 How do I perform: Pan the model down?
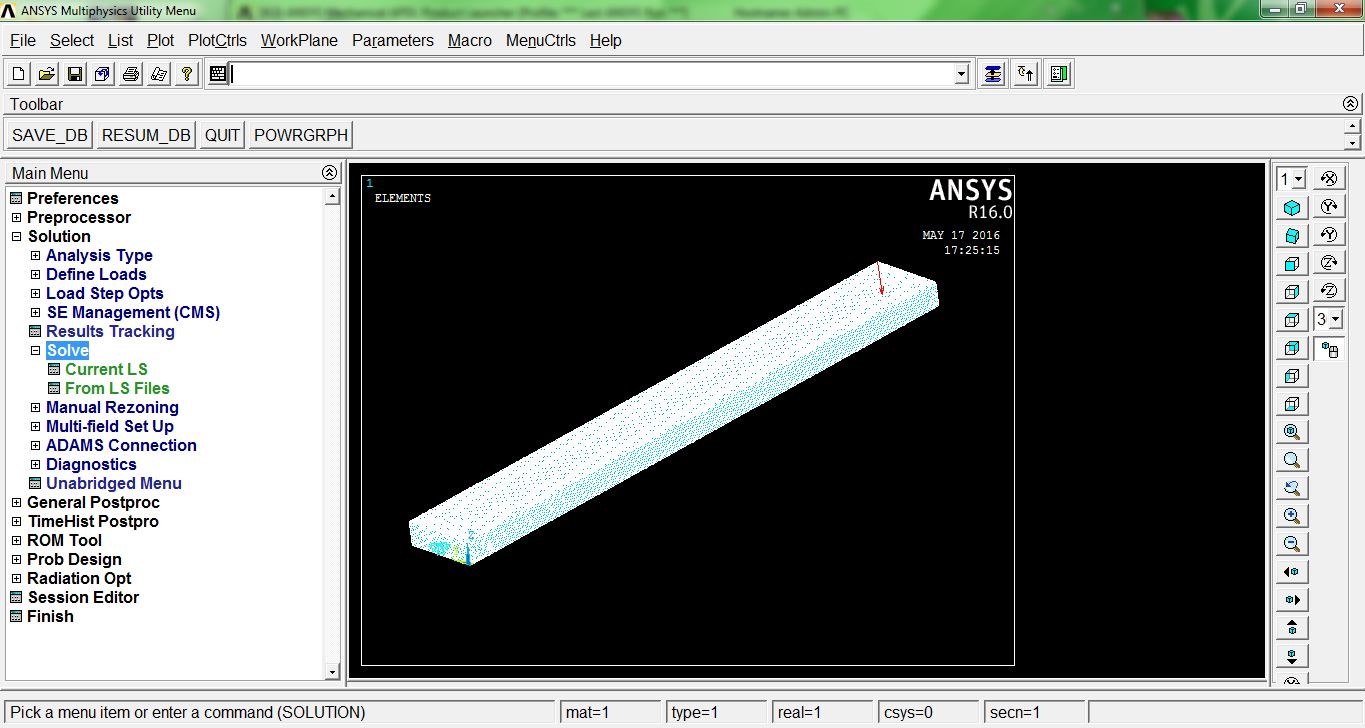click(x=1292, y=656)
